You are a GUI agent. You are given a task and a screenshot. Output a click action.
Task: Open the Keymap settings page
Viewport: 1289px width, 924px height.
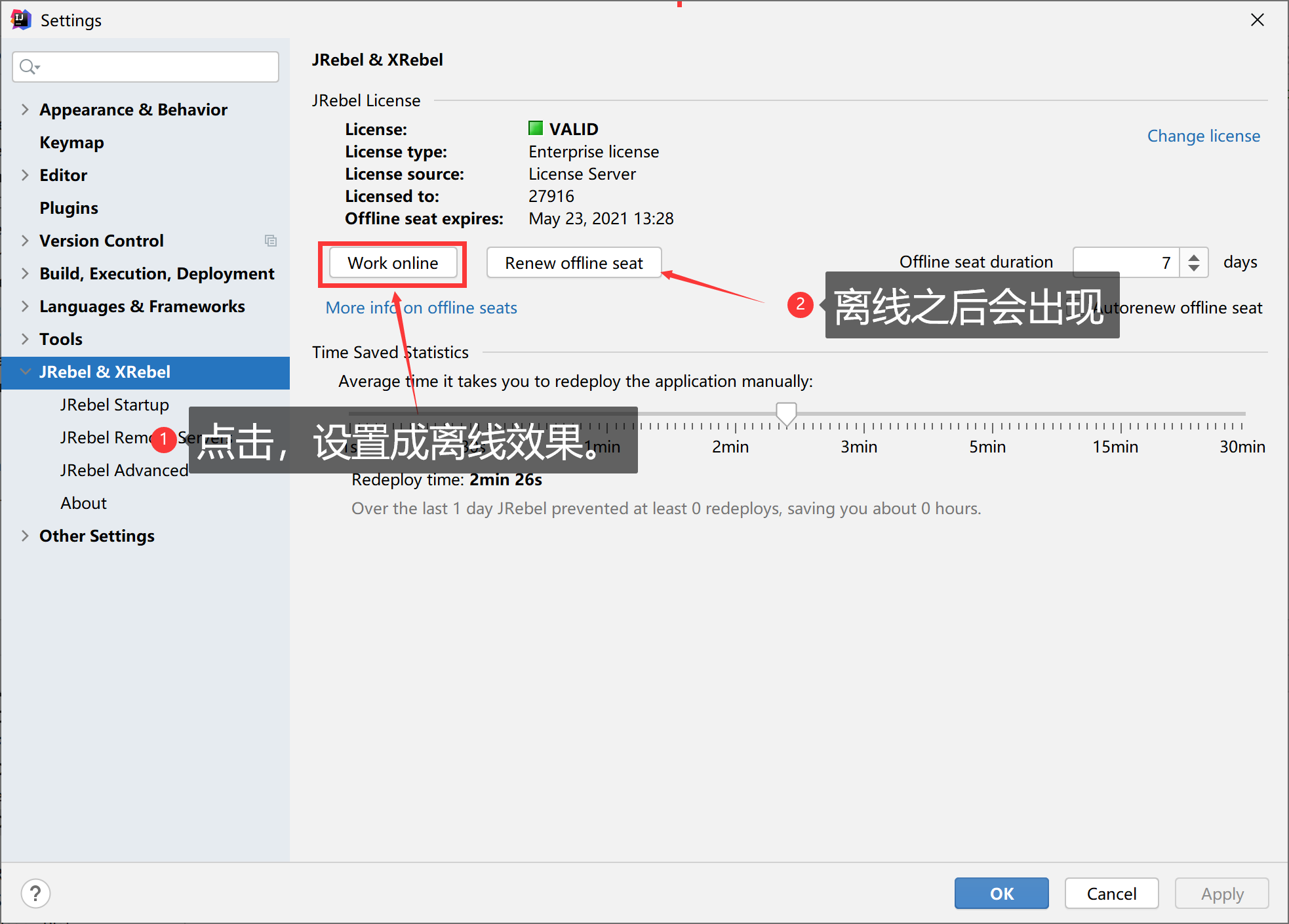tap(71, 142)
